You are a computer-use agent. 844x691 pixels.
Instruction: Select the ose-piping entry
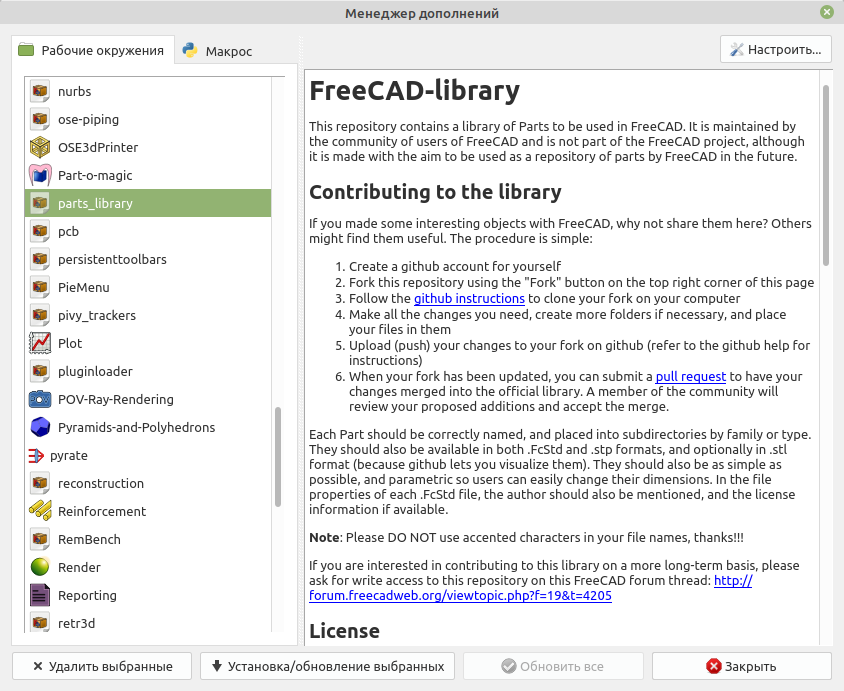click(148, 119)
